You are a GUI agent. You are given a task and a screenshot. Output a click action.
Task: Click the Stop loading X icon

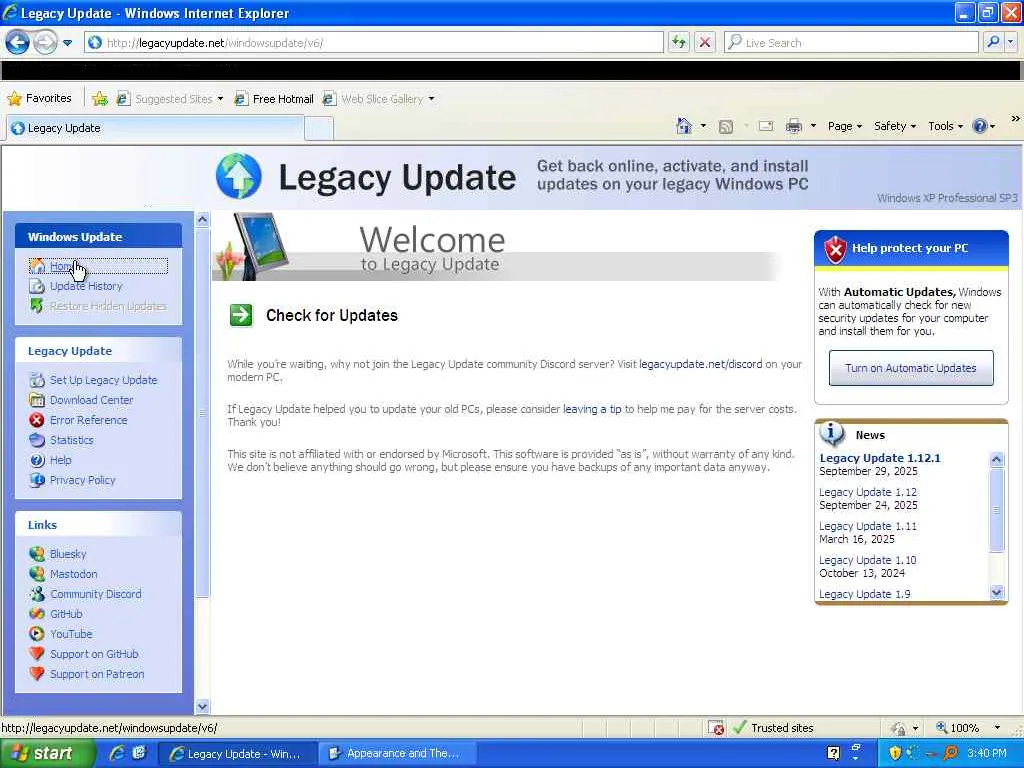[705, 42]
